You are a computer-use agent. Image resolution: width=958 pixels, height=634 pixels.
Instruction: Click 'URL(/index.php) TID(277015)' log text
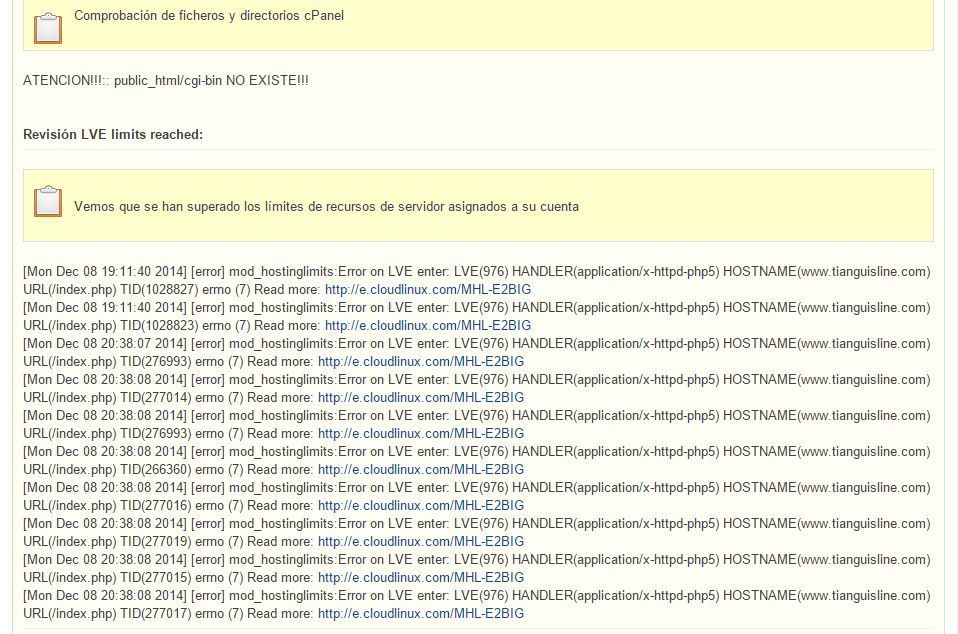[x=107, y=578]
